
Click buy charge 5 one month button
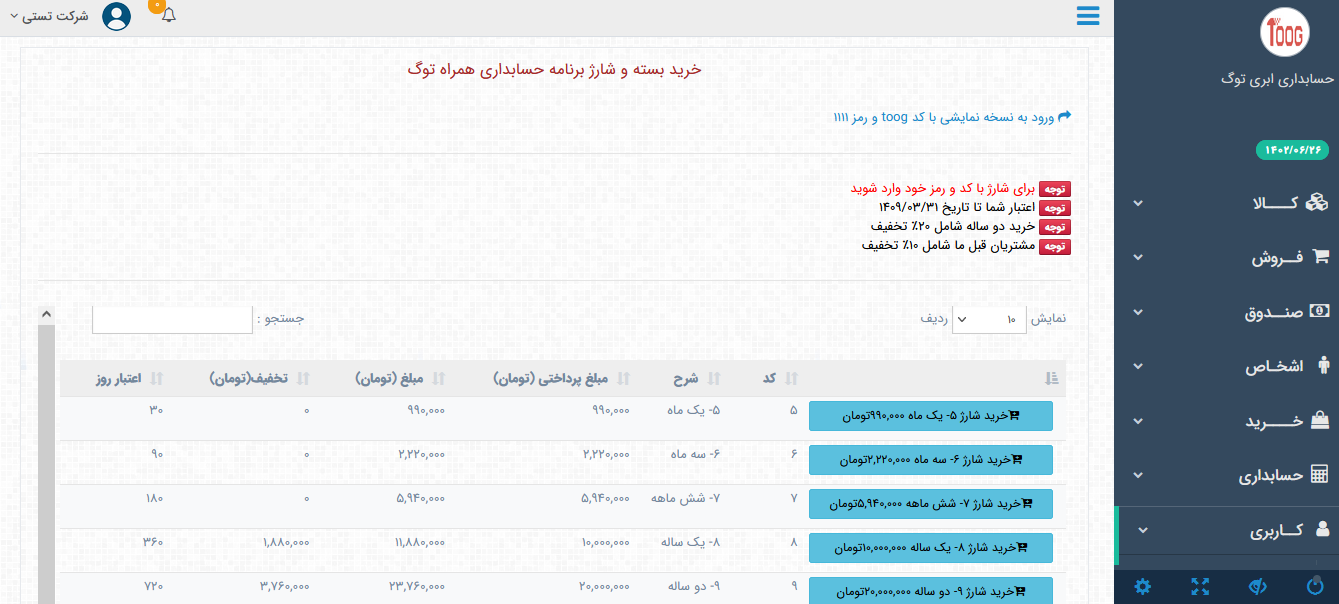click(931, 416)
